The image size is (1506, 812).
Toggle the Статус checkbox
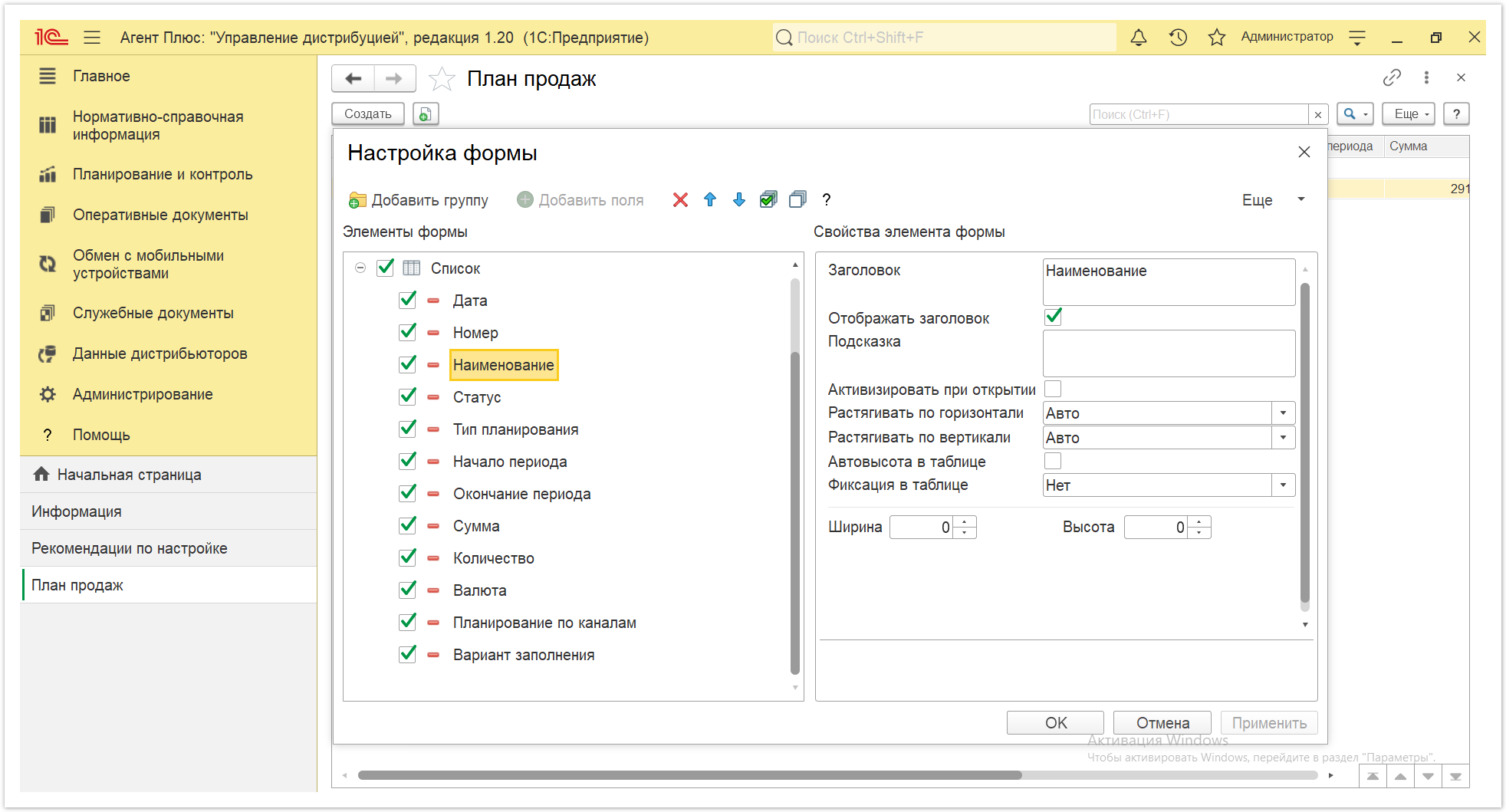pyautogui.click(x=408, y=396)
